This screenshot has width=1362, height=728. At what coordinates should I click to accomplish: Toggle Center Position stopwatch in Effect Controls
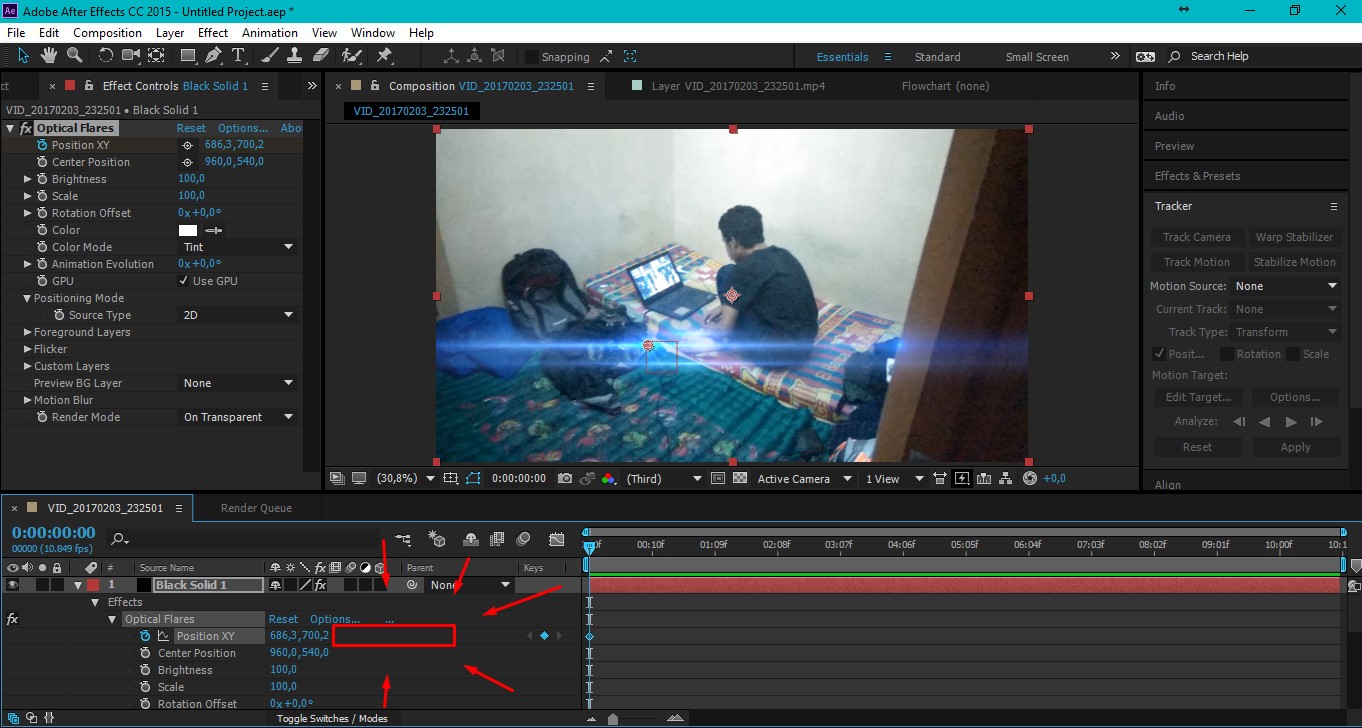coord(42,162)
